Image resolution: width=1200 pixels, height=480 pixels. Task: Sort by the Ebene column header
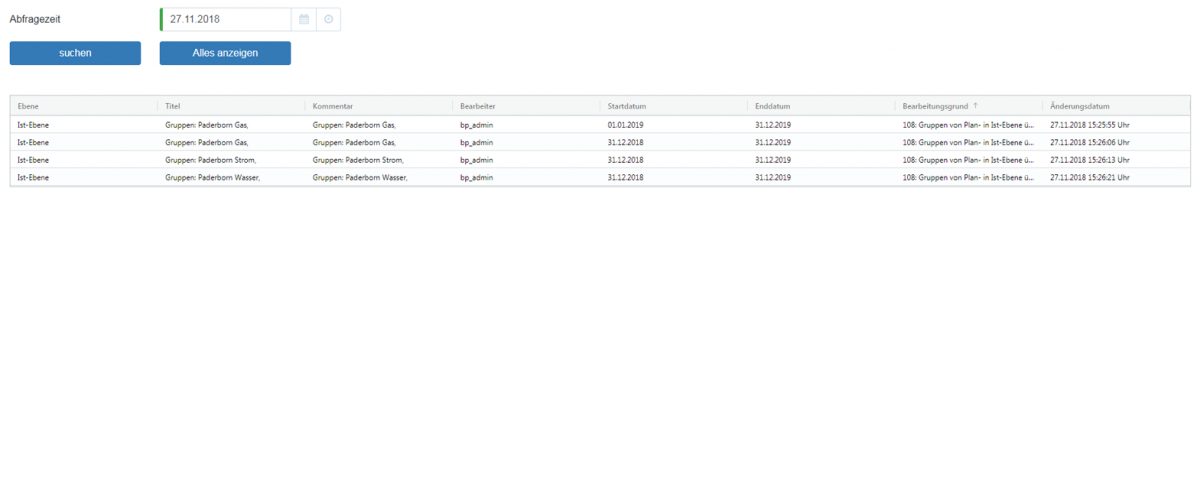[x=28, y=106]
